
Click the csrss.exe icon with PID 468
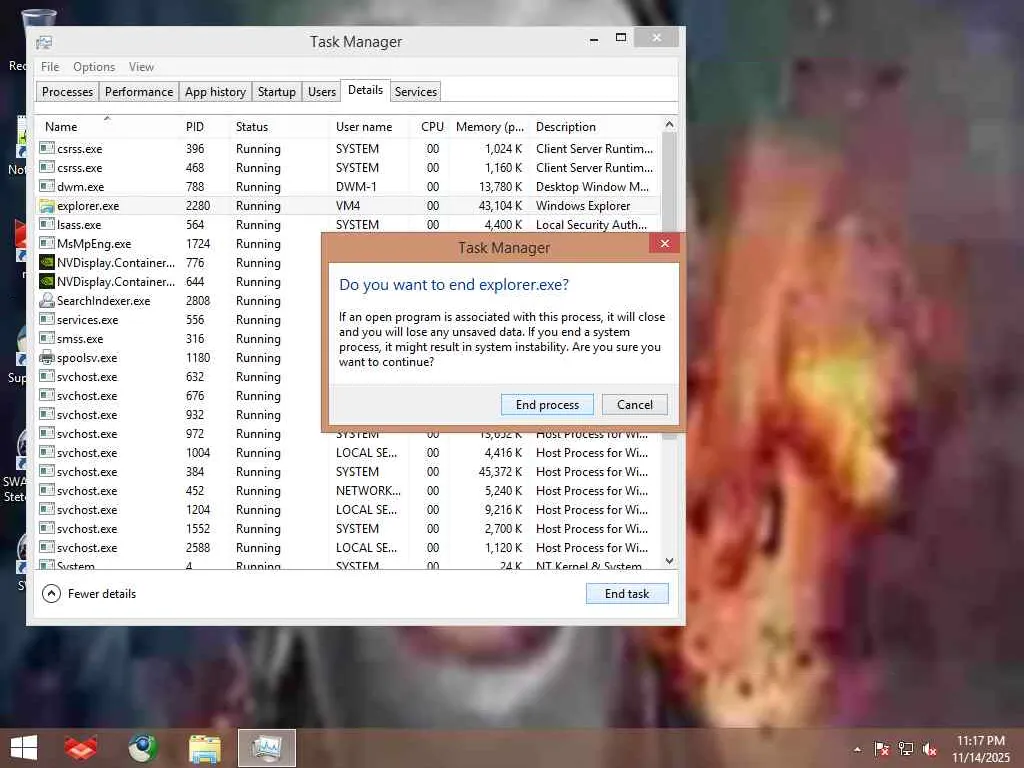pos(46,167)
